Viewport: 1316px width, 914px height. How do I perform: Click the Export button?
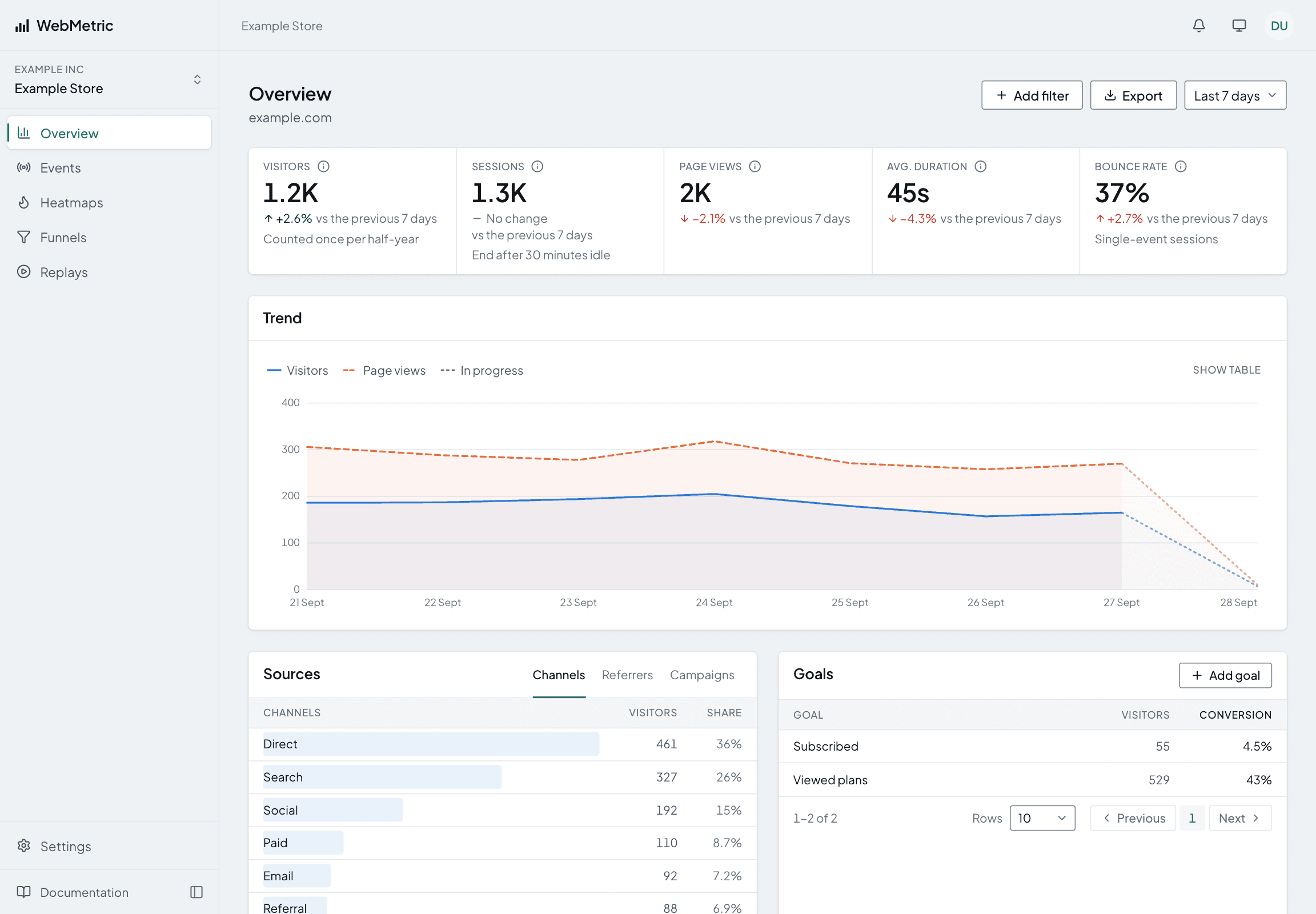pyautogui.click(x=1133, y=95)
